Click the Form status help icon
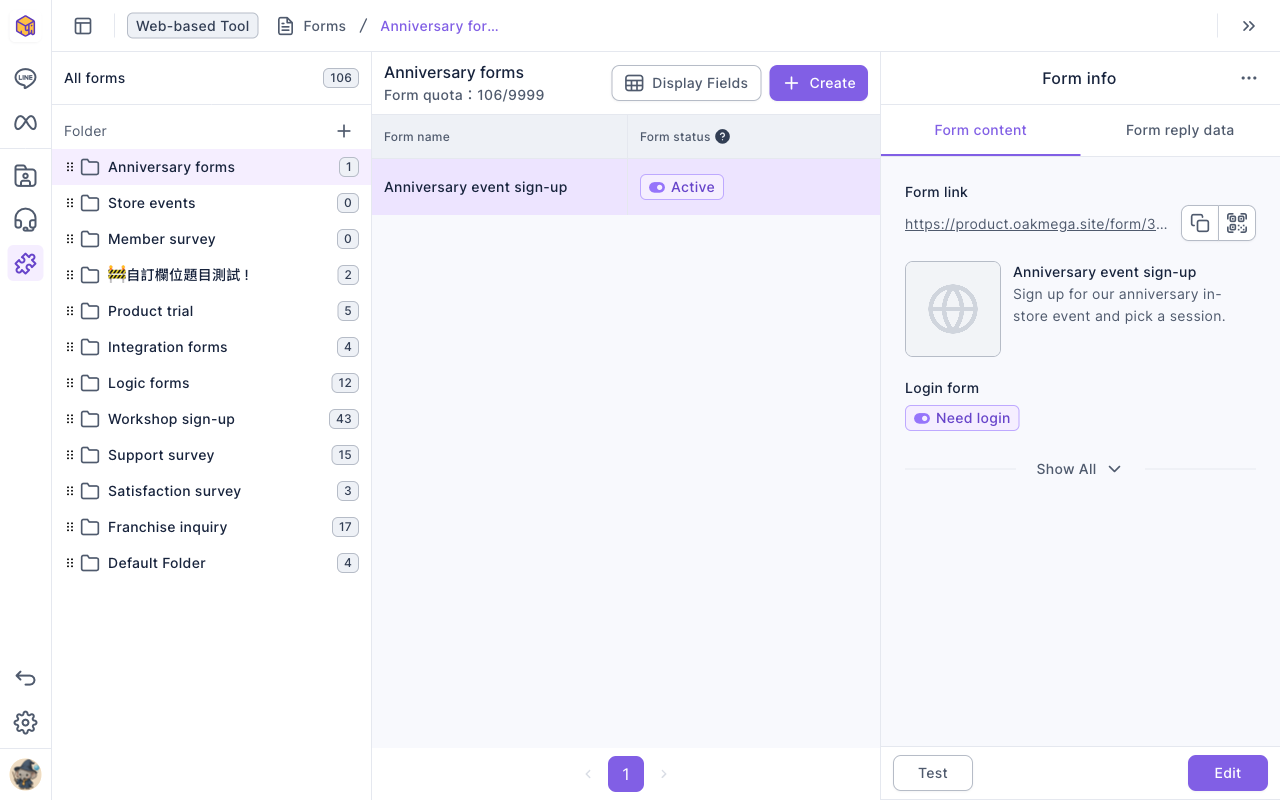 click(x=722, y=137)
